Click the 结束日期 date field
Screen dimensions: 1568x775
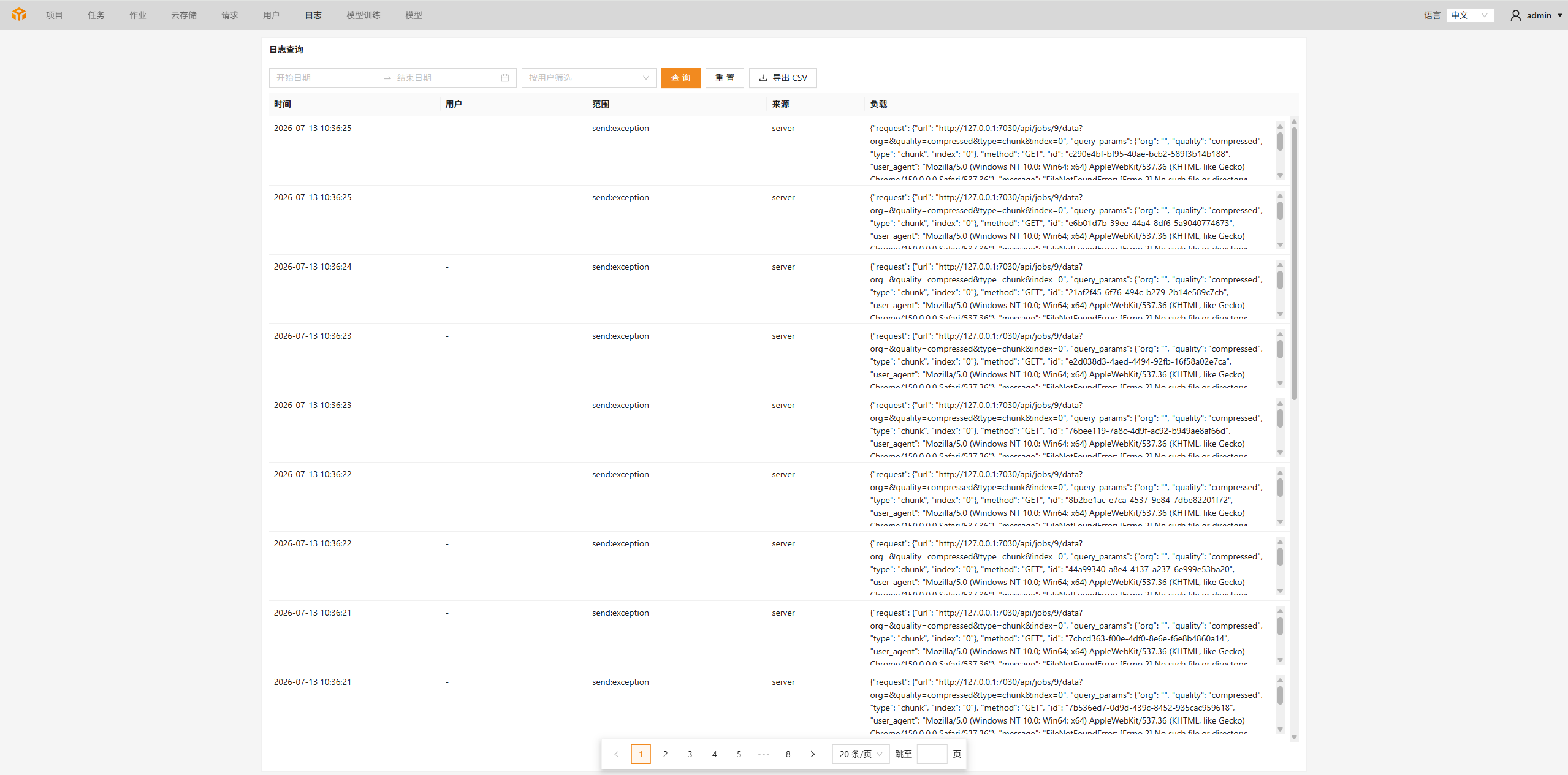tap(444, 78)
